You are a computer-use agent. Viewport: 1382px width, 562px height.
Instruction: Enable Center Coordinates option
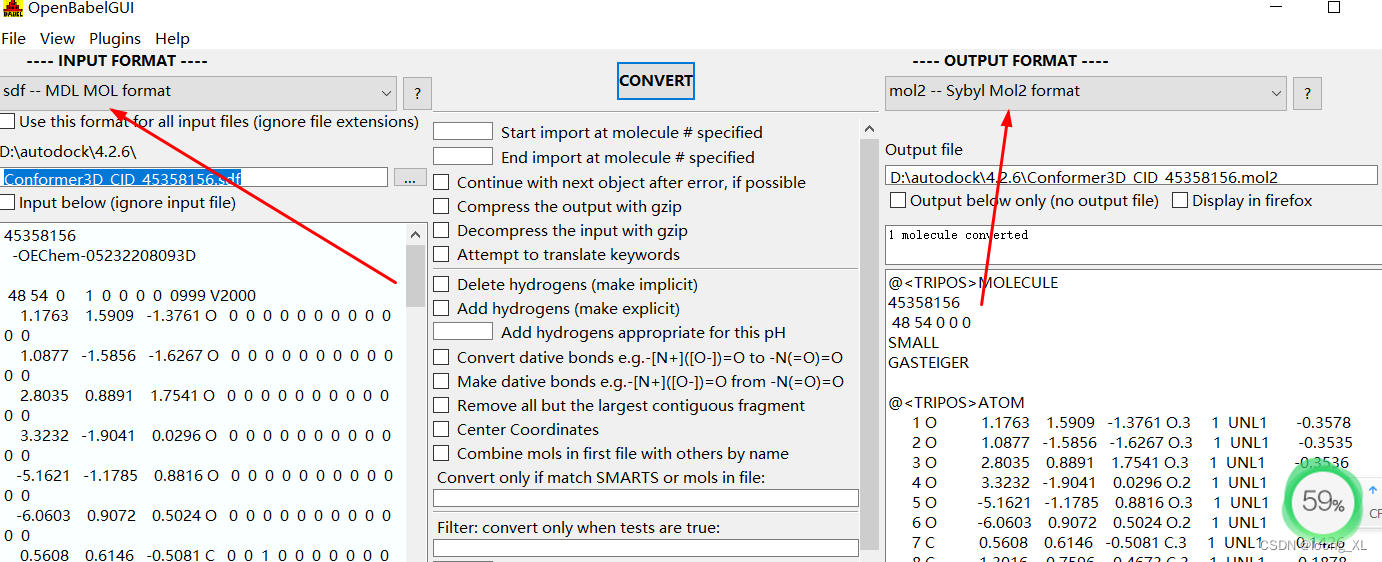[x=441, y=430]
